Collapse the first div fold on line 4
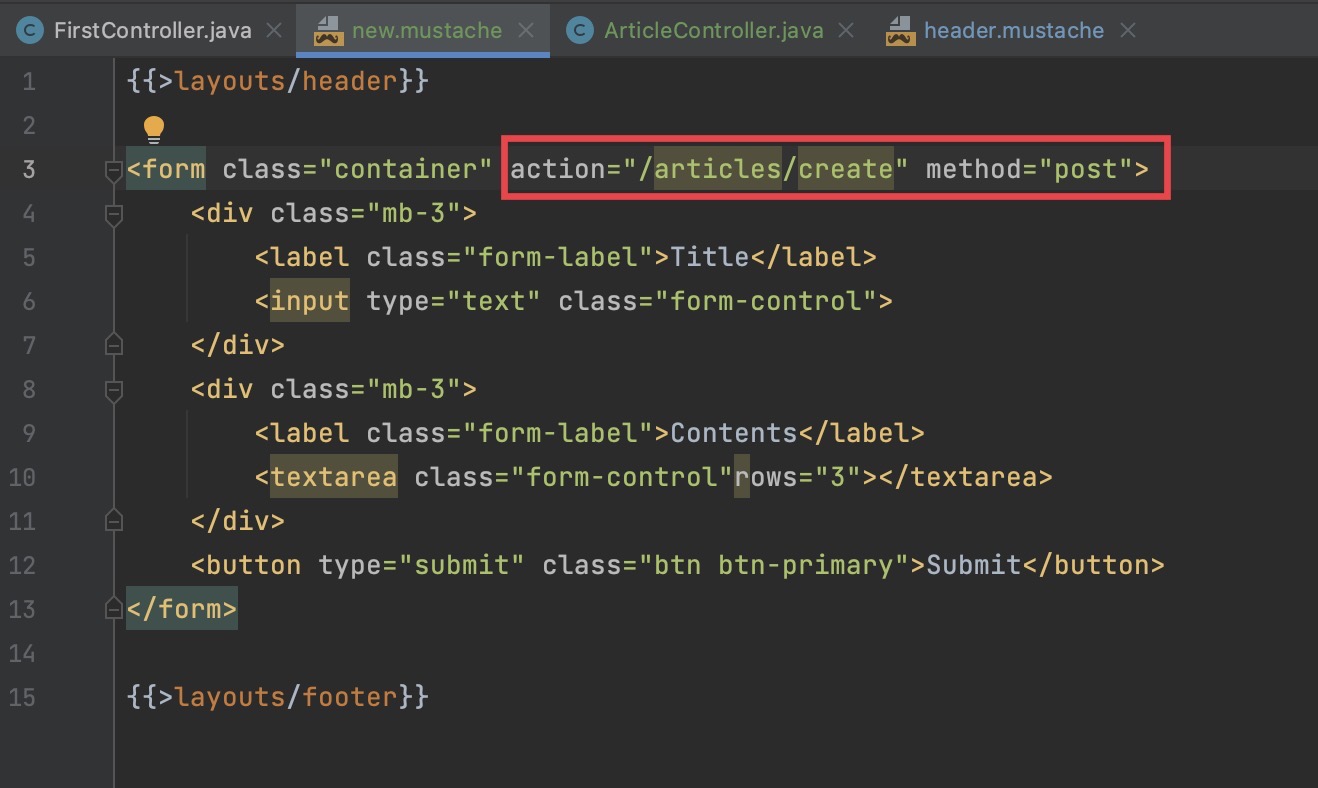Image resolution: width=1318 pixels, height=788 pixels. point(114,214)
